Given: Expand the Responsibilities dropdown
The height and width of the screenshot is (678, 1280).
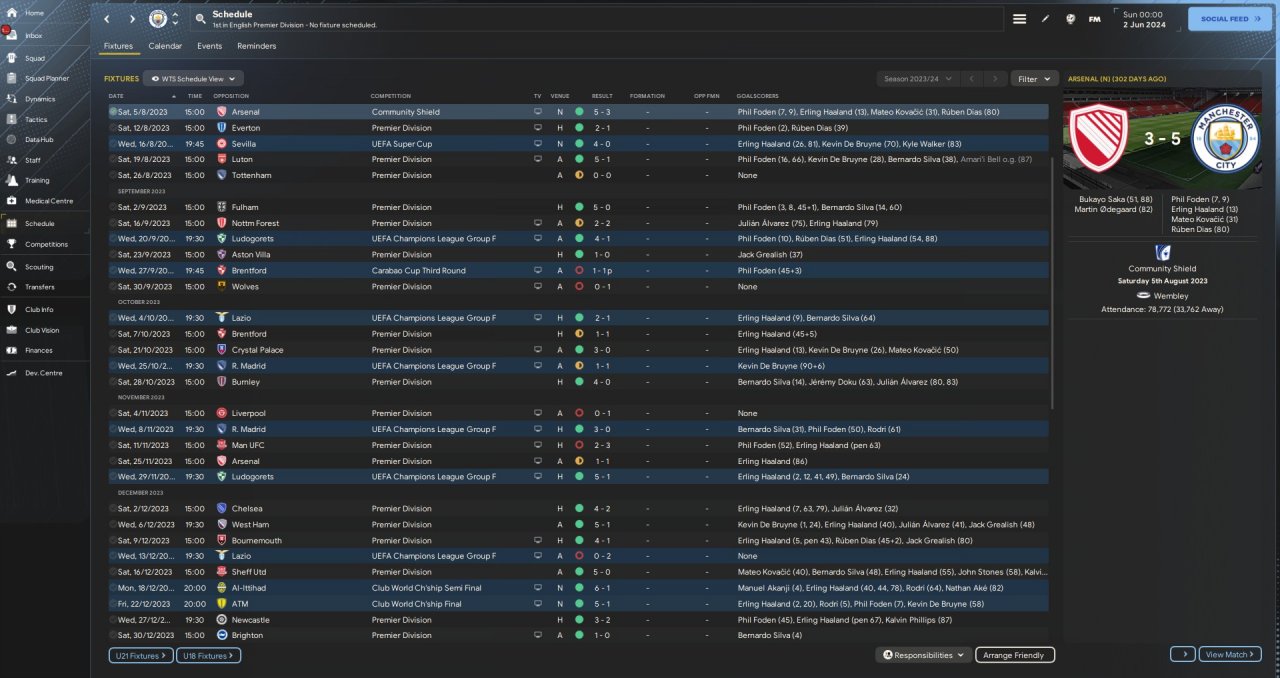Looking at the screenshot, I should (x=924, y=655).
